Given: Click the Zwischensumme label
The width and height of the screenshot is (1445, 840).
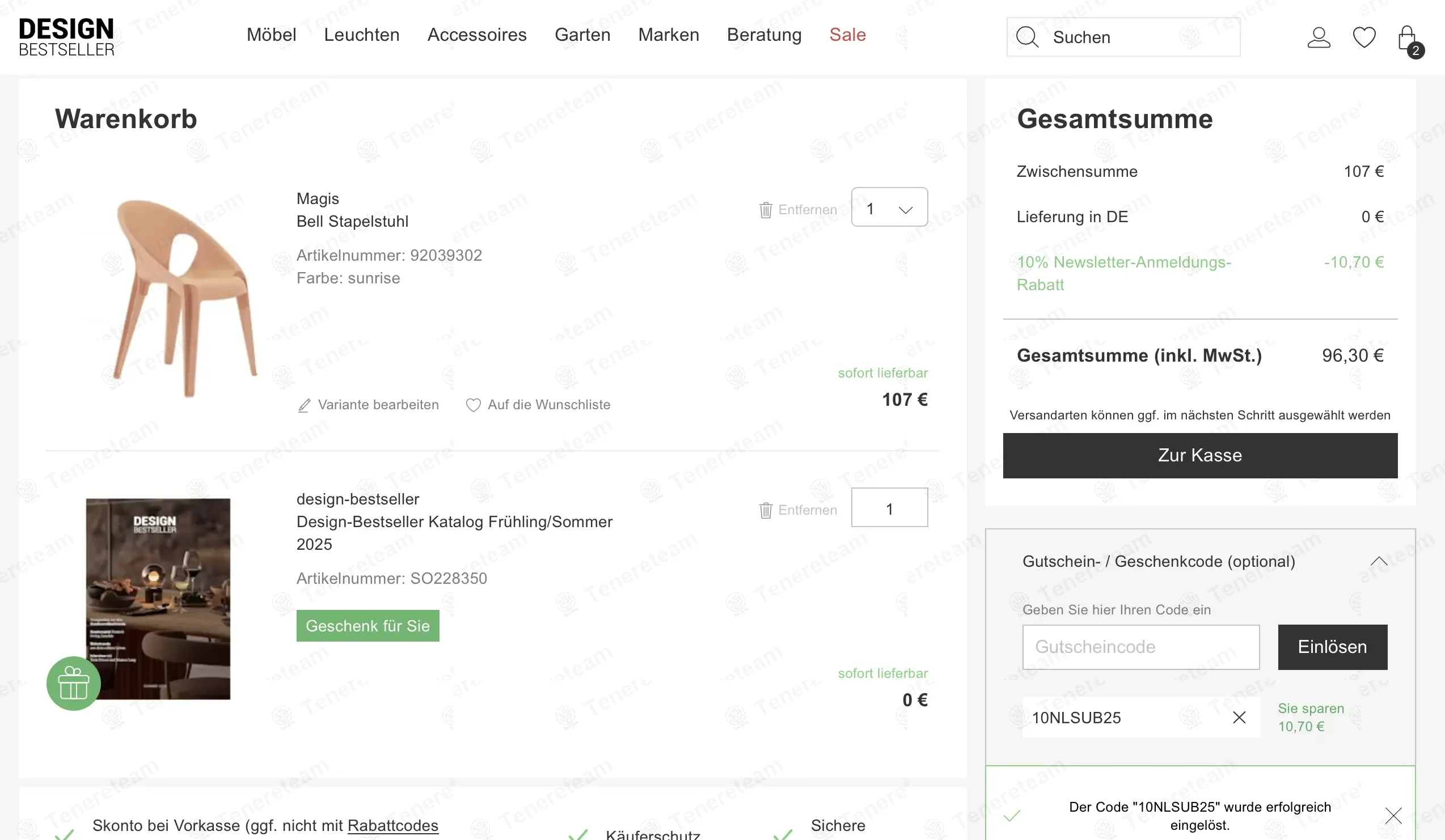Looking at the screenshot, I should coord(1077,171).
